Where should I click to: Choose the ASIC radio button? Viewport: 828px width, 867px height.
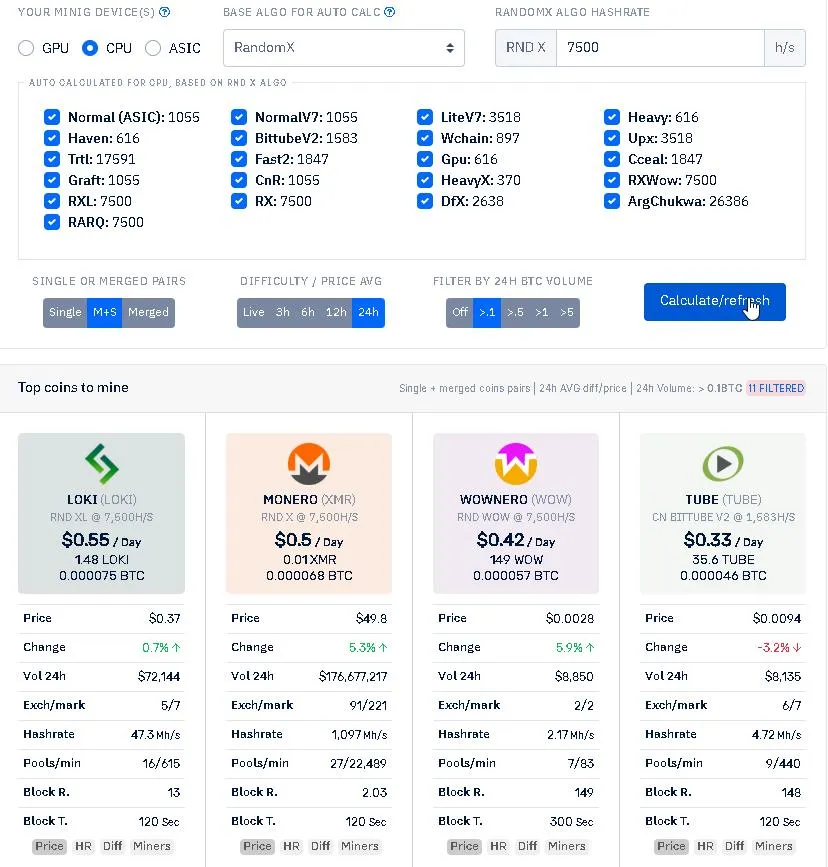pyautogui.click(x=153, y=48)
